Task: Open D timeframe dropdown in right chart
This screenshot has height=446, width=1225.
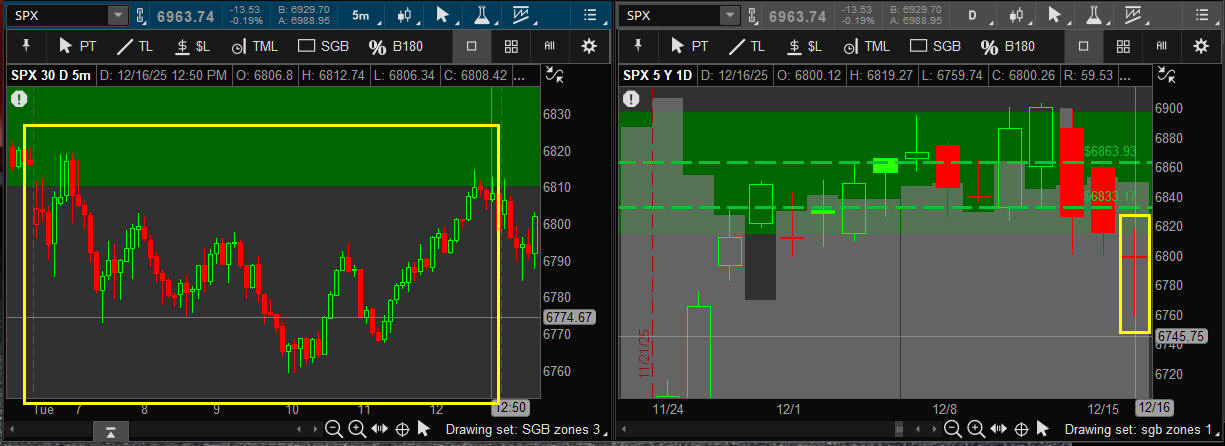Action: (972, 15)
